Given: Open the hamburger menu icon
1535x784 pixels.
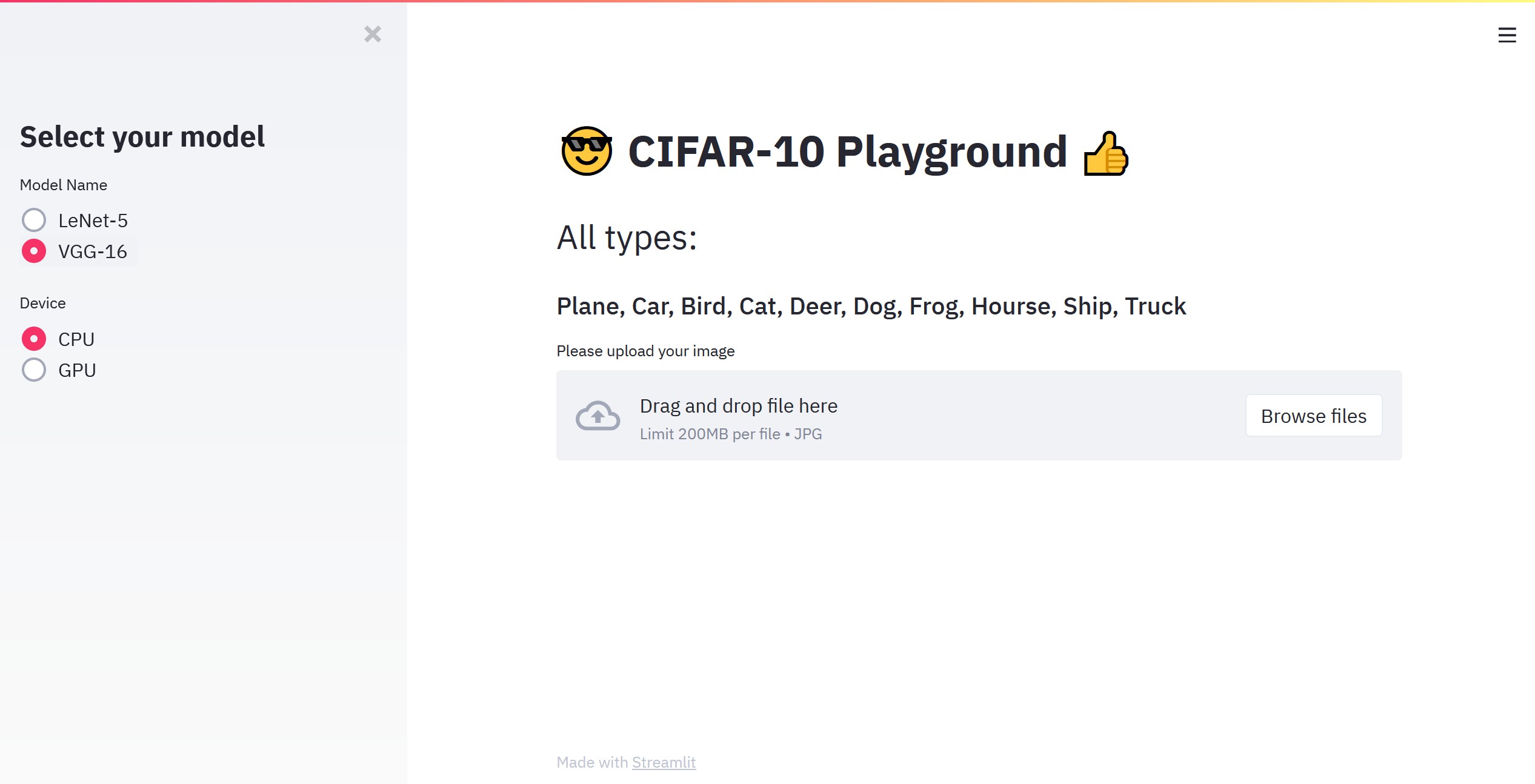Looking at the screenshot, I should [x=1507, y=35].
